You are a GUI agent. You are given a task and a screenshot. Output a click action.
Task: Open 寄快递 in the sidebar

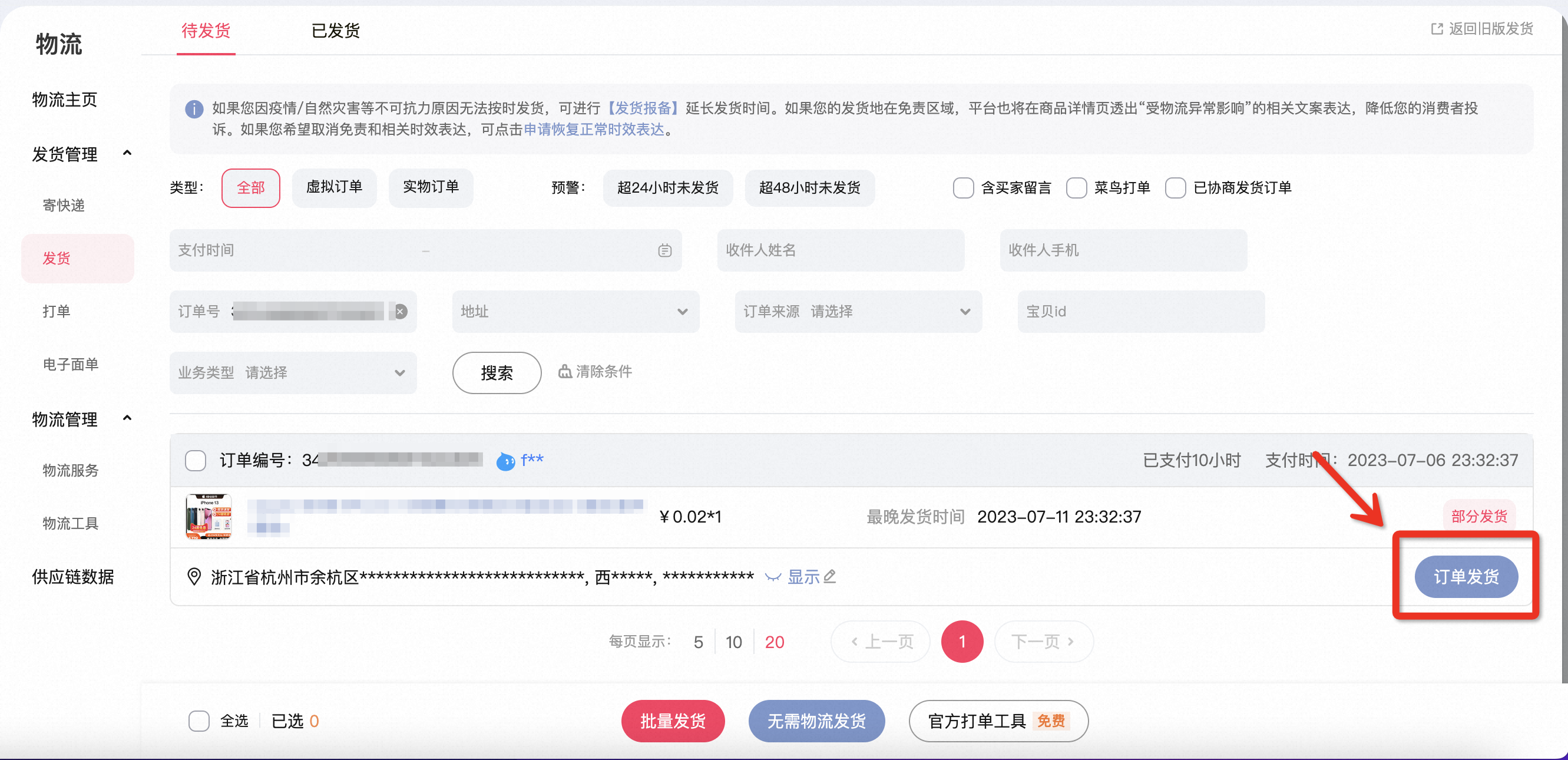63,205
